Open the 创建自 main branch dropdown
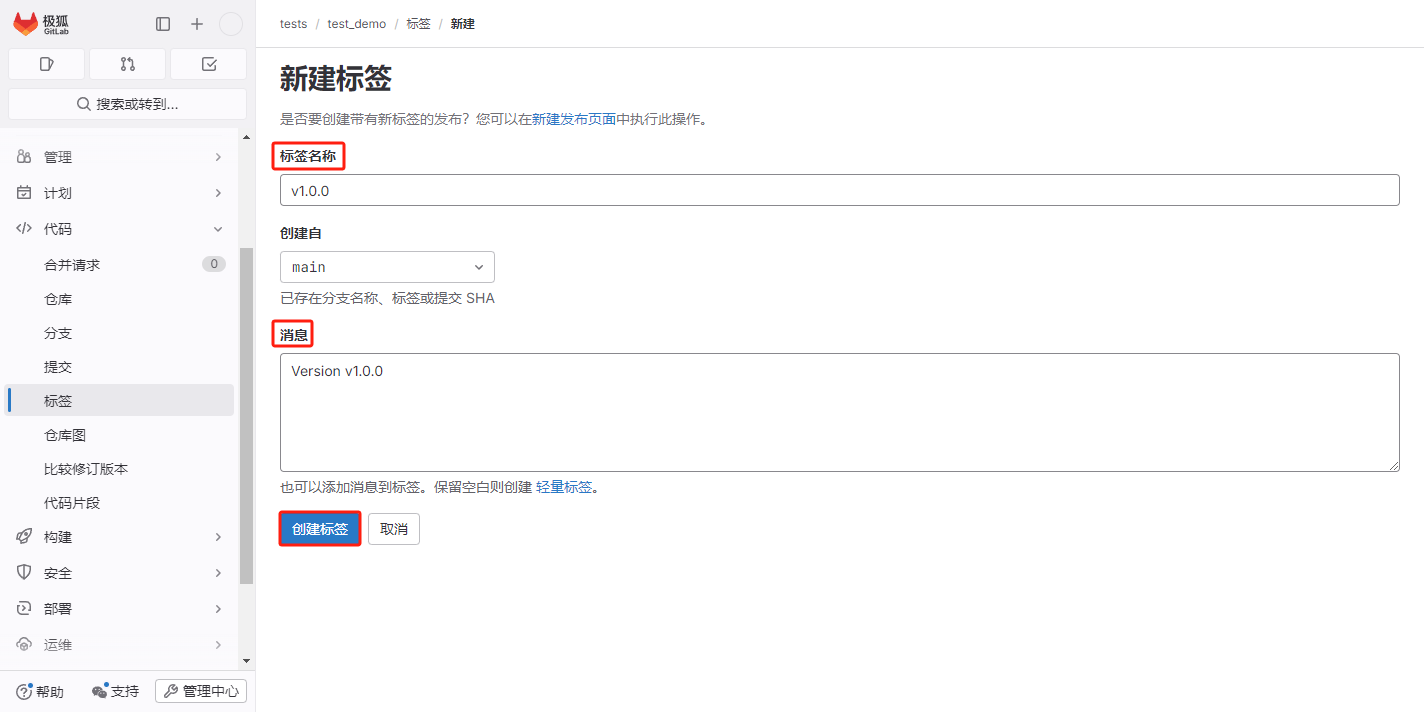The height and width of the screenshot is (712, 1424). 387,267
